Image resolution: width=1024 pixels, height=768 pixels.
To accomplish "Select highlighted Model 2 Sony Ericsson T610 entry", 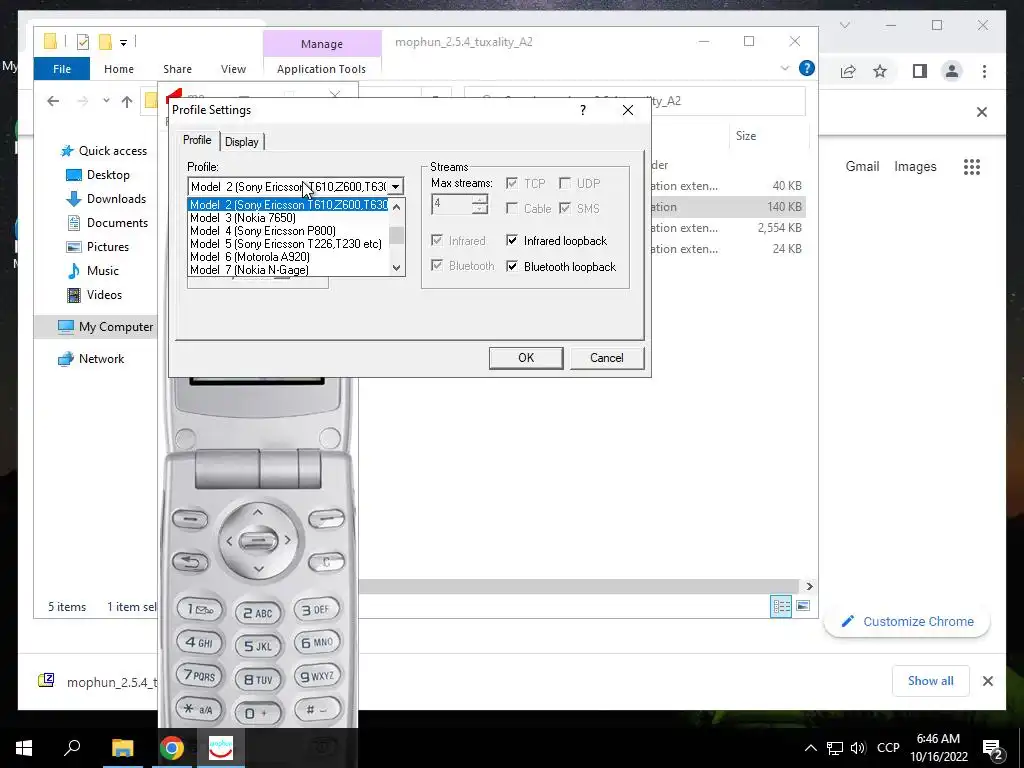I will point(288,204).
